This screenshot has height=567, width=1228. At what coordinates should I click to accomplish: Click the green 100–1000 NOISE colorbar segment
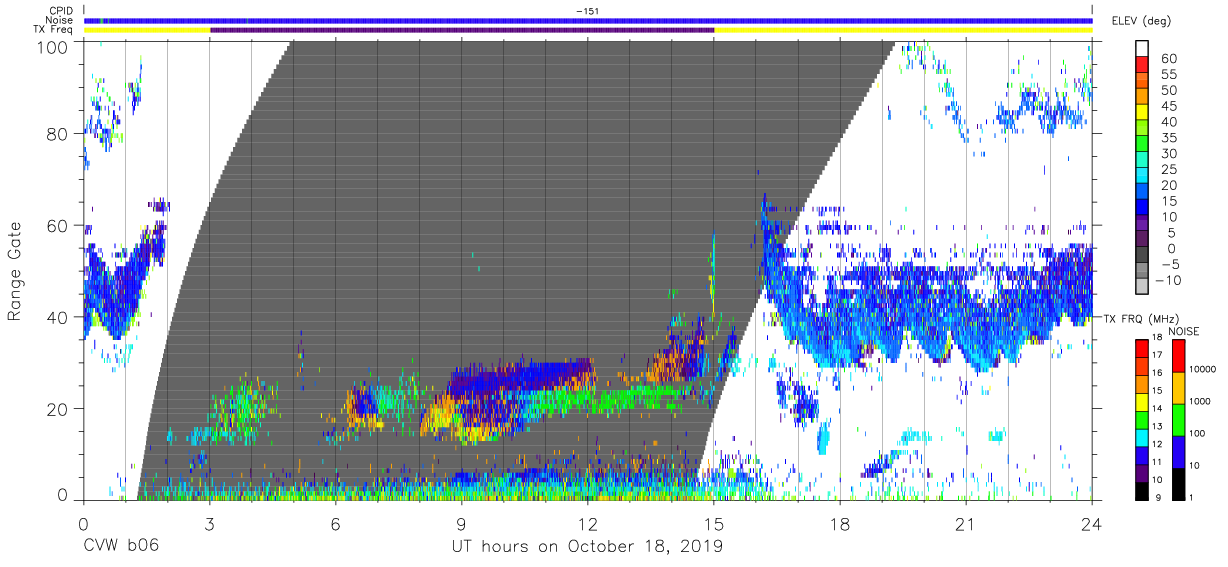[x=1179, y=420]
